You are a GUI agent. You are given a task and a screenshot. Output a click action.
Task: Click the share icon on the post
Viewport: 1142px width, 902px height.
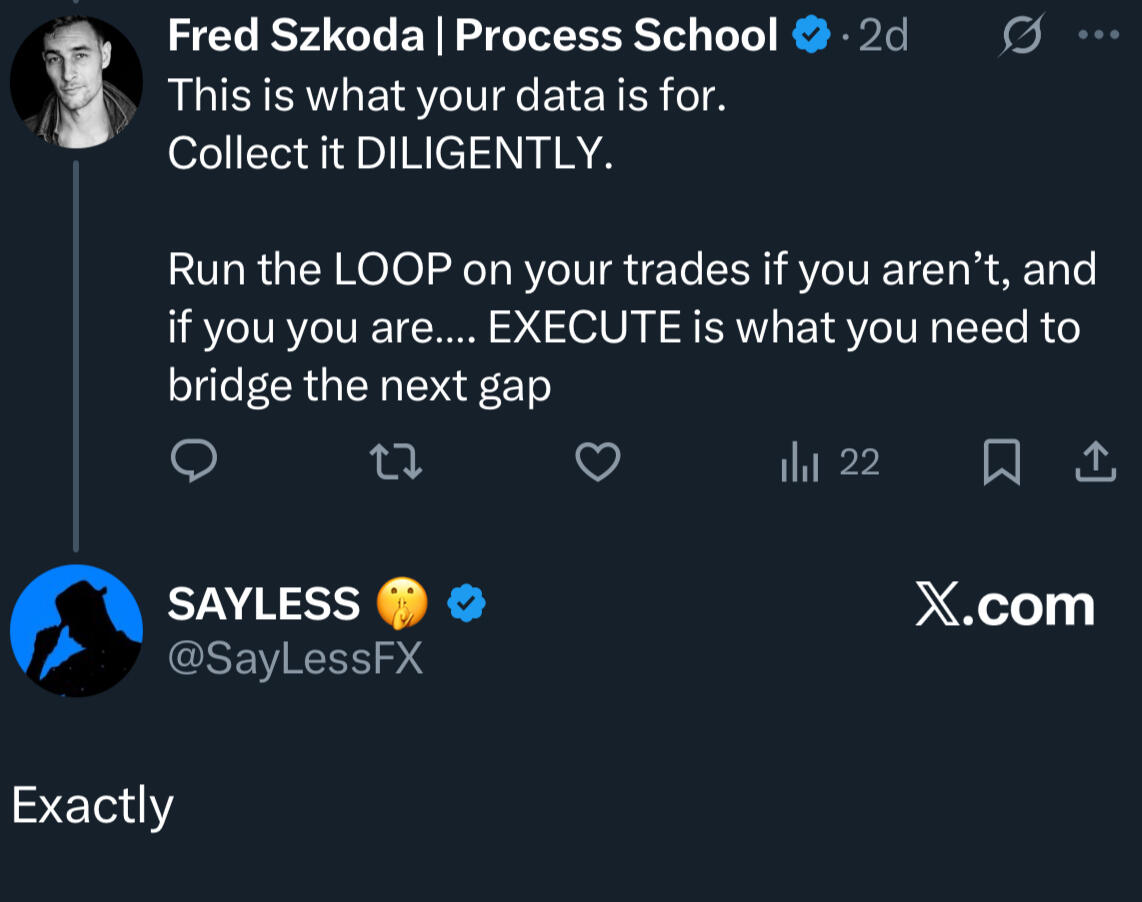(x=1095, y=463)
